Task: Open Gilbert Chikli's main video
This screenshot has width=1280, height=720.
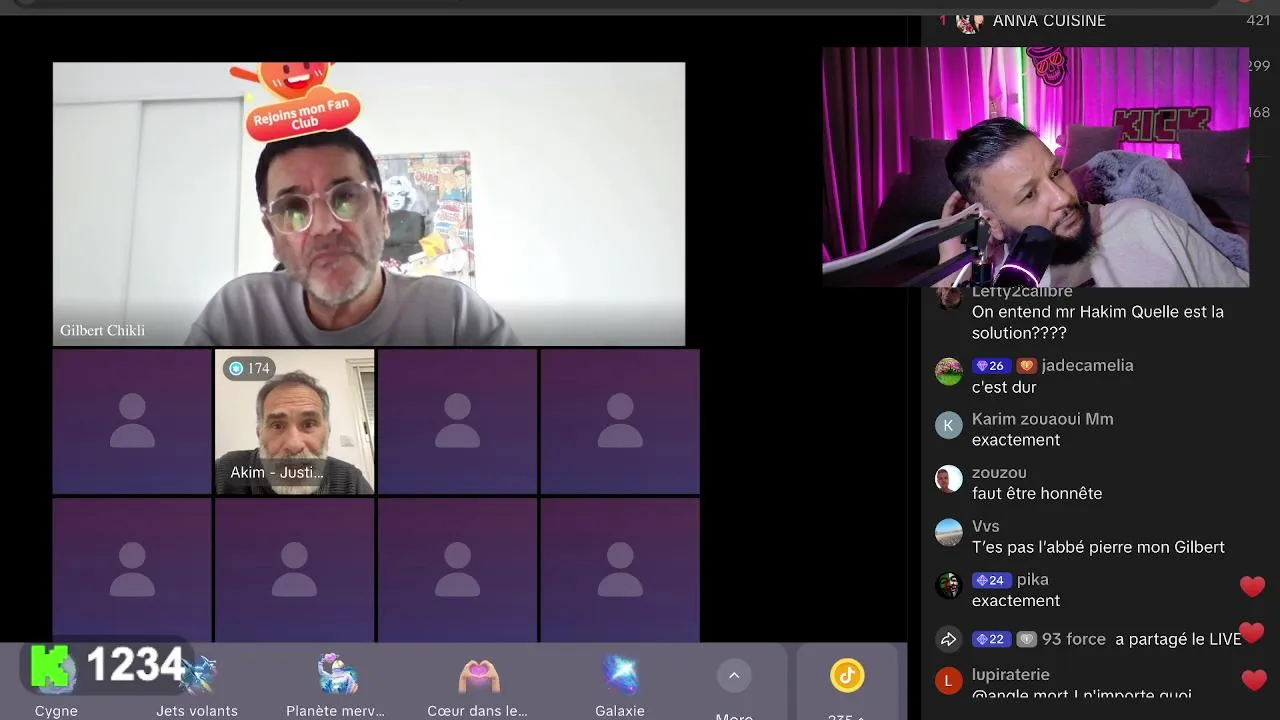Action: point(369,204)
